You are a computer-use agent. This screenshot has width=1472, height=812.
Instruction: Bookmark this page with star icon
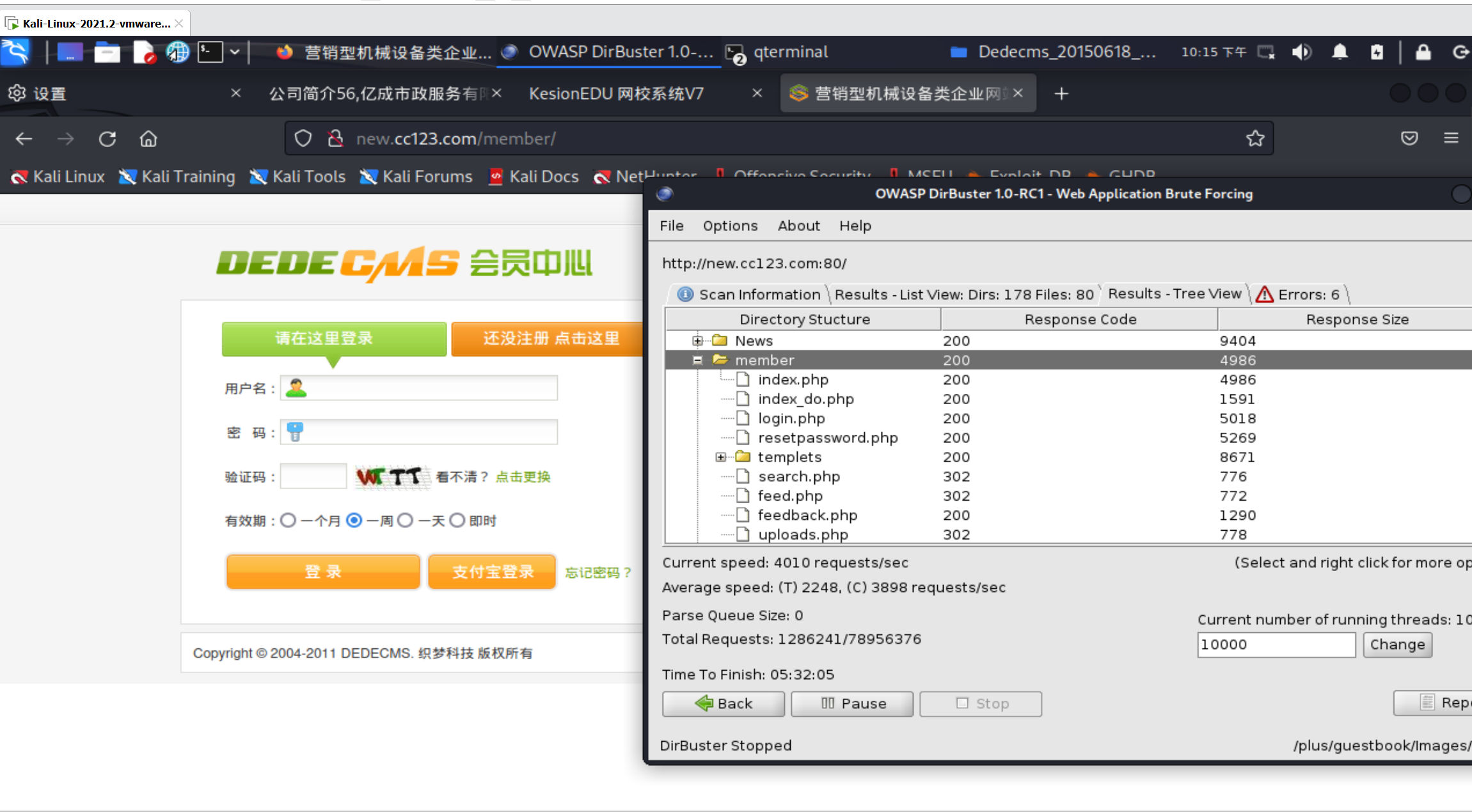(x=1255, y=138)
